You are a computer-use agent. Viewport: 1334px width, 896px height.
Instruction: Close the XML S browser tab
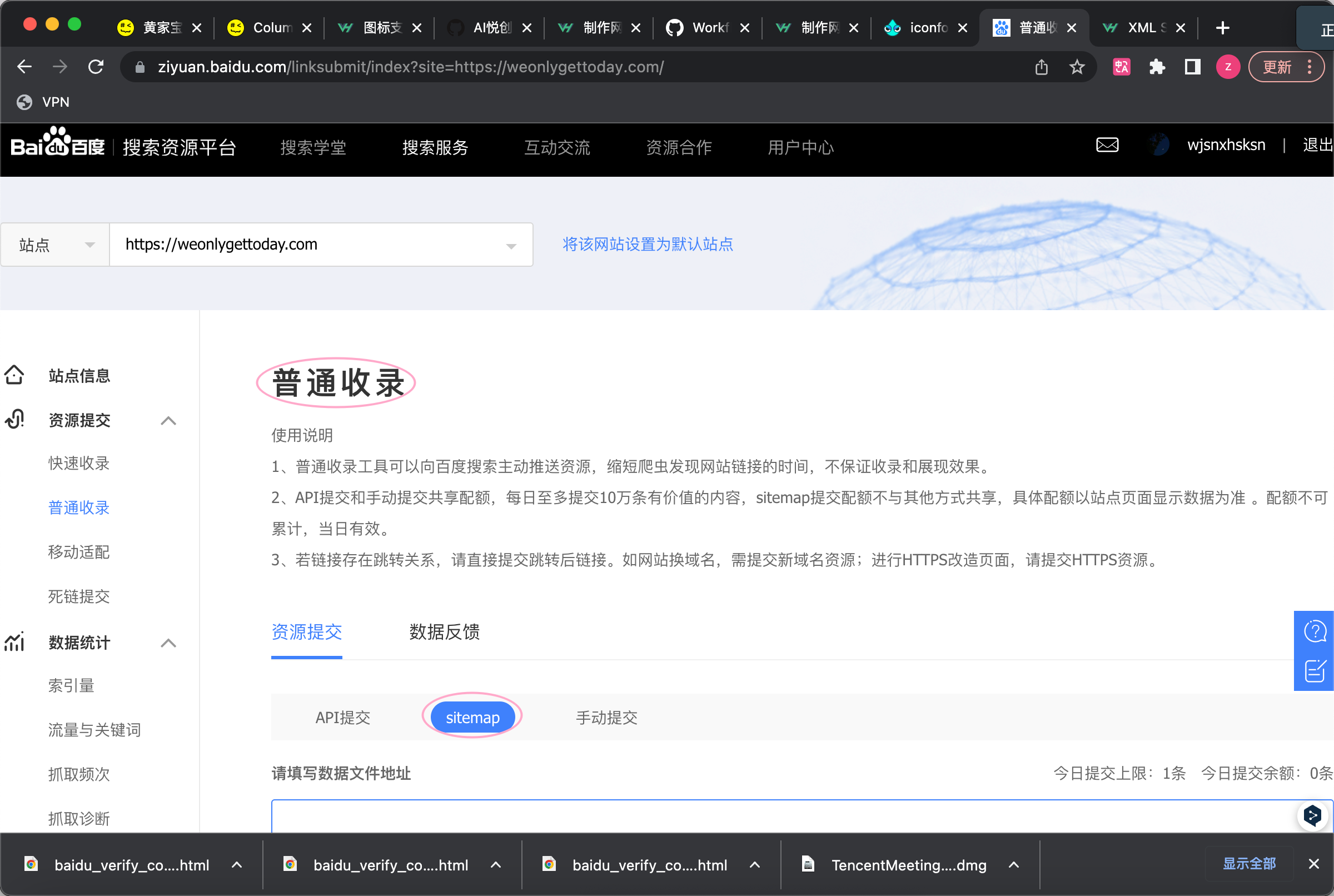tap(1181, 27)
